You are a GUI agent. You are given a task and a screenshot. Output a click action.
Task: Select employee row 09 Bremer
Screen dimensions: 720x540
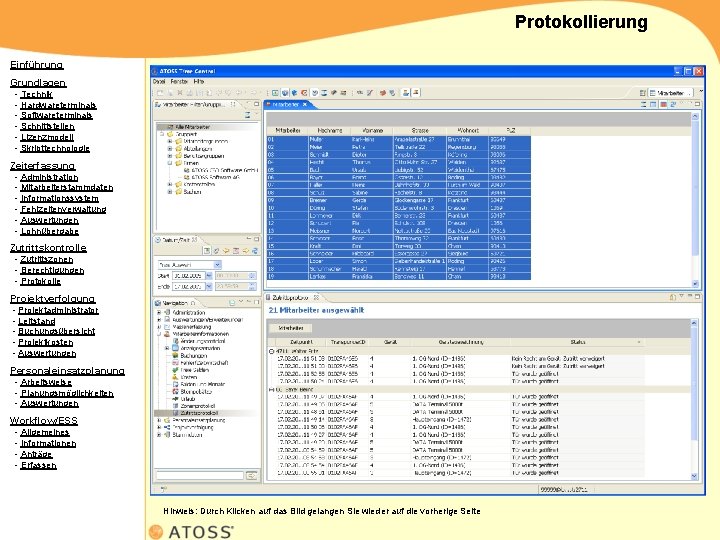coord(399,200)
